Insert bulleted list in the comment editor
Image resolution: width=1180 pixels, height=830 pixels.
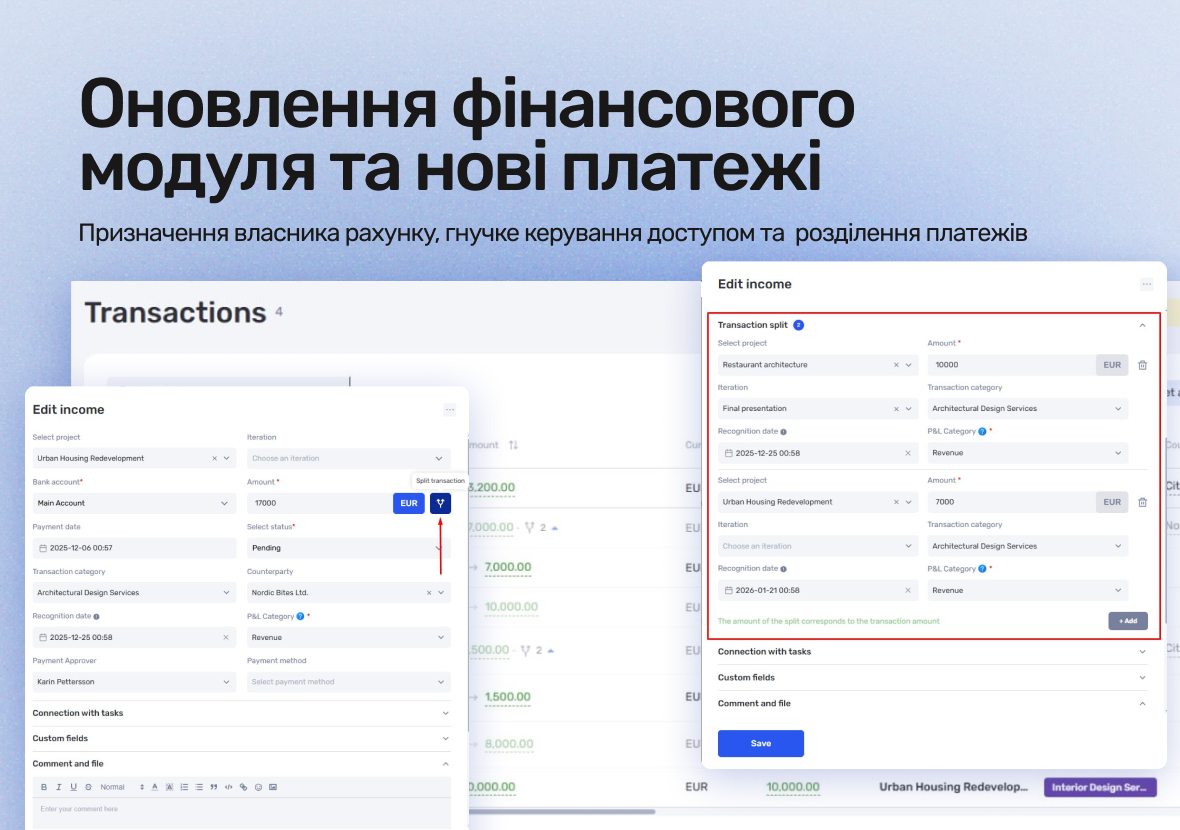point(199,787)
